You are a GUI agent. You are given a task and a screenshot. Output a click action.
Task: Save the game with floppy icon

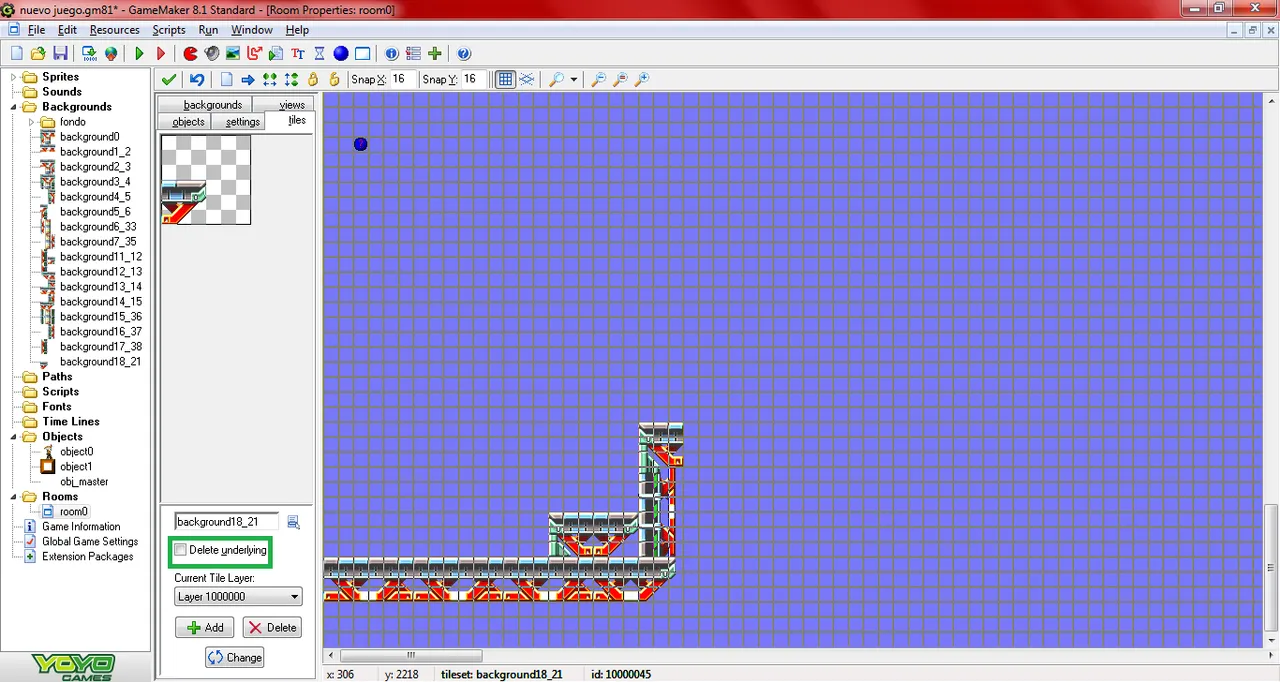point(60,53)
